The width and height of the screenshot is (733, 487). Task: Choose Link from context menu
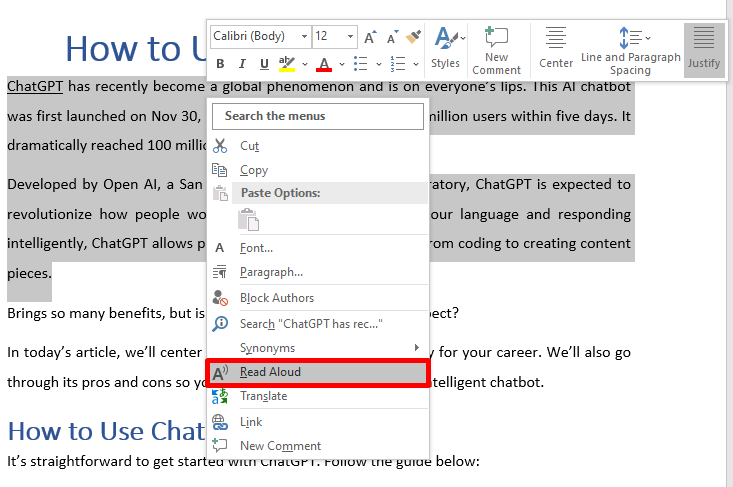pyautogui.click(x=317, y=422)
